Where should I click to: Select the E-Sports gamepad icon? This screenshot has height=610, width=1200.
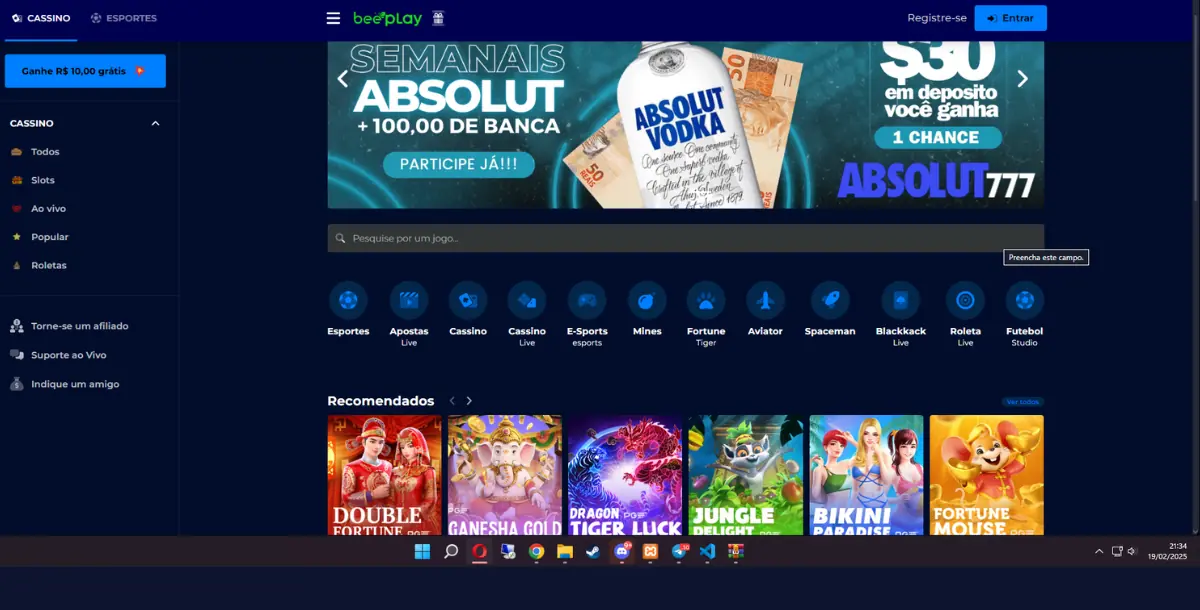587,300
